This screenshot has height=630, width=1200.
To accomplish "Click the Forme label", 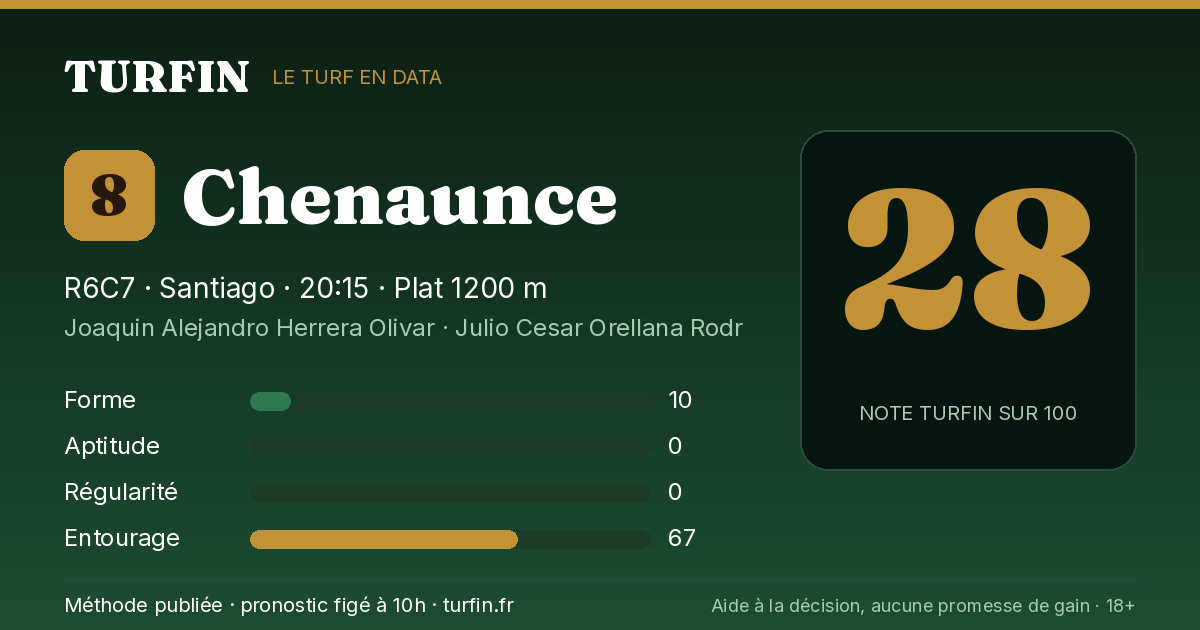I will [x=100, y=400].
